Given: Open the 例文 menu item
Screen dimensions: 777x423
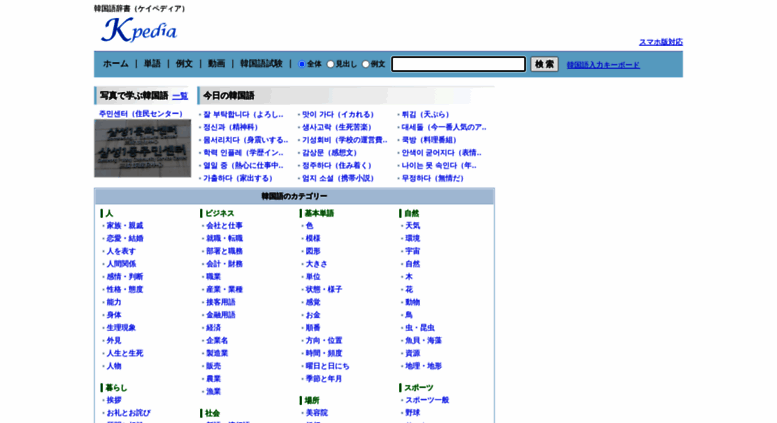Looking at the screenshot, I should click(x=184, y=64).
